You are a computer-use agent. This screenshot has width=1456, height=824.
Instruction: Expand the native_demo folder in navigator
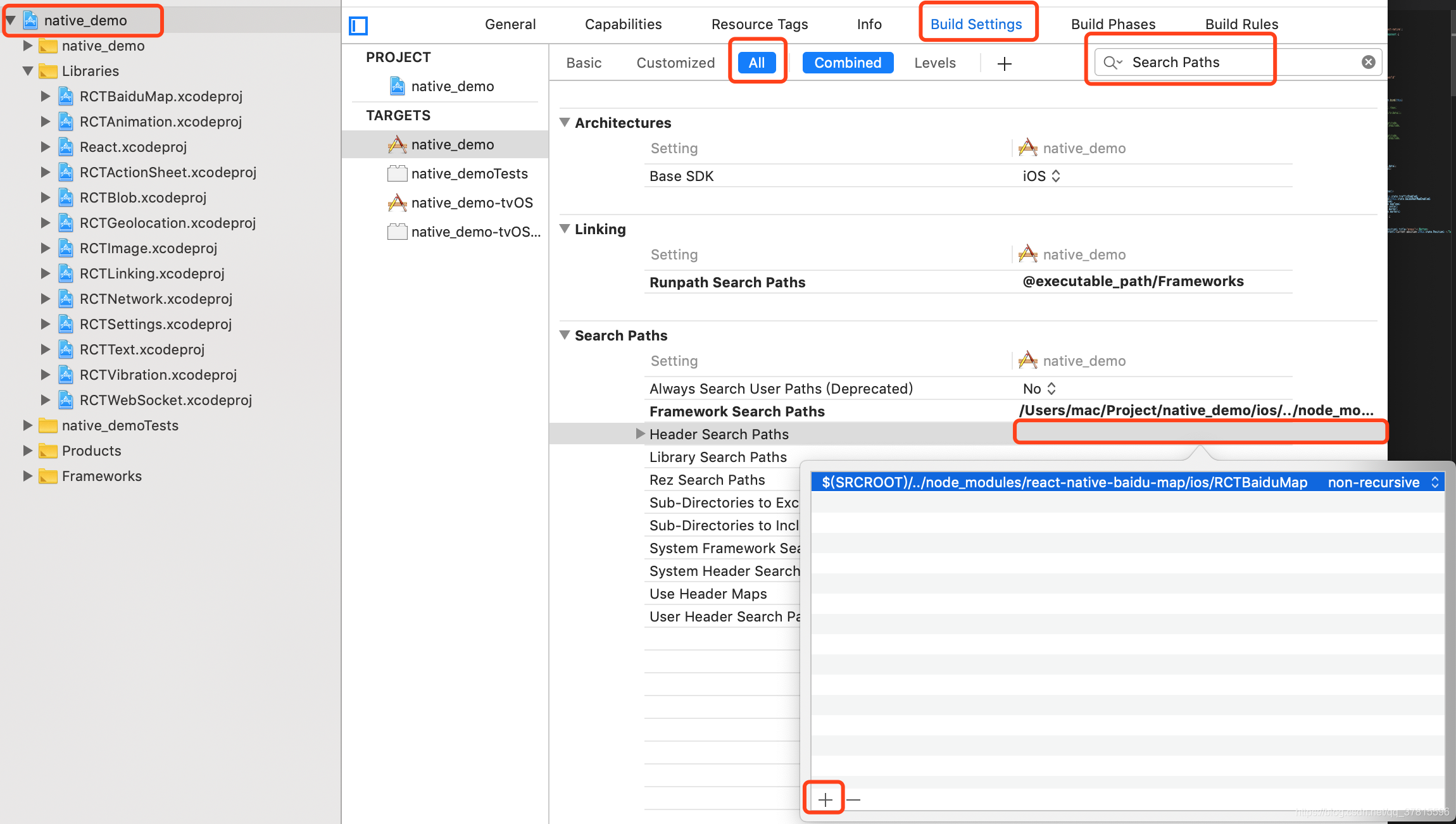28,46
